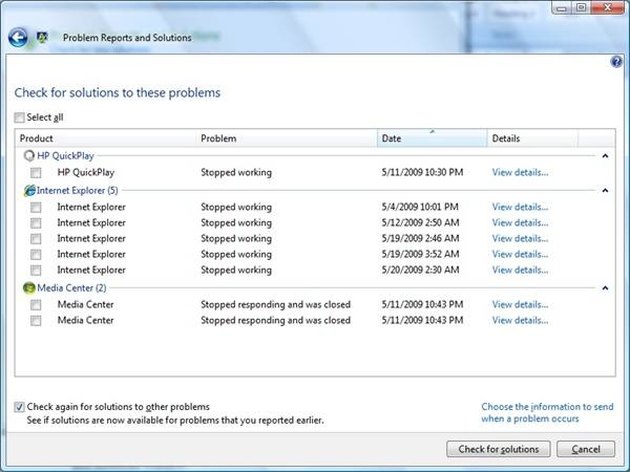Collapse the HP QuickPlay group
The width and height of the screenshot is (630, 472).
(x=605, y=156)
